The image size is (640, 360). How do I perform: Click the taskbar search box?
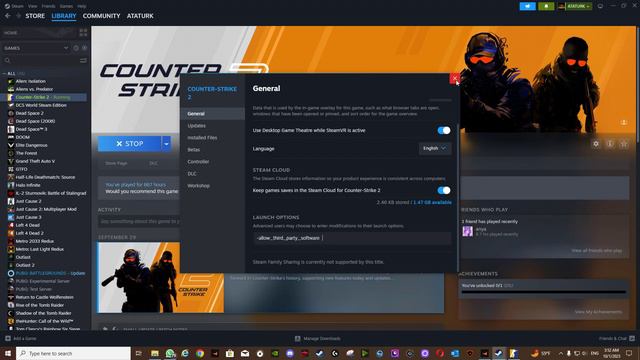(73, 353)
